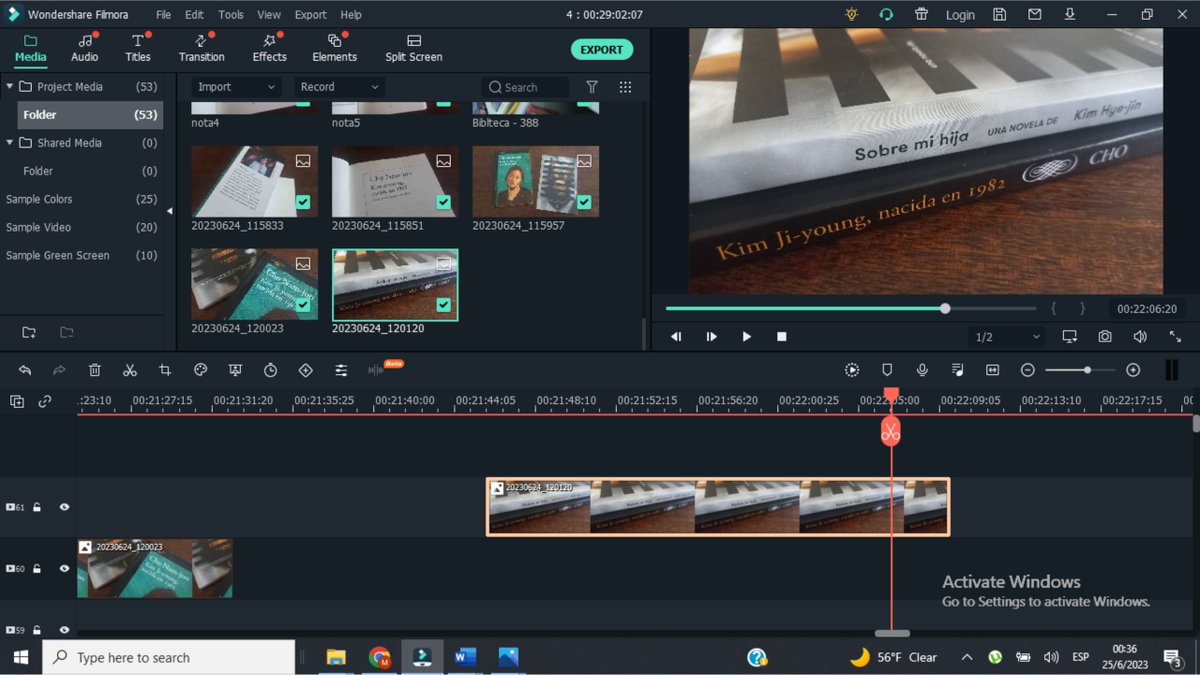Switch to the Effects tab
1200x675 pixels.
coord(269,48)
